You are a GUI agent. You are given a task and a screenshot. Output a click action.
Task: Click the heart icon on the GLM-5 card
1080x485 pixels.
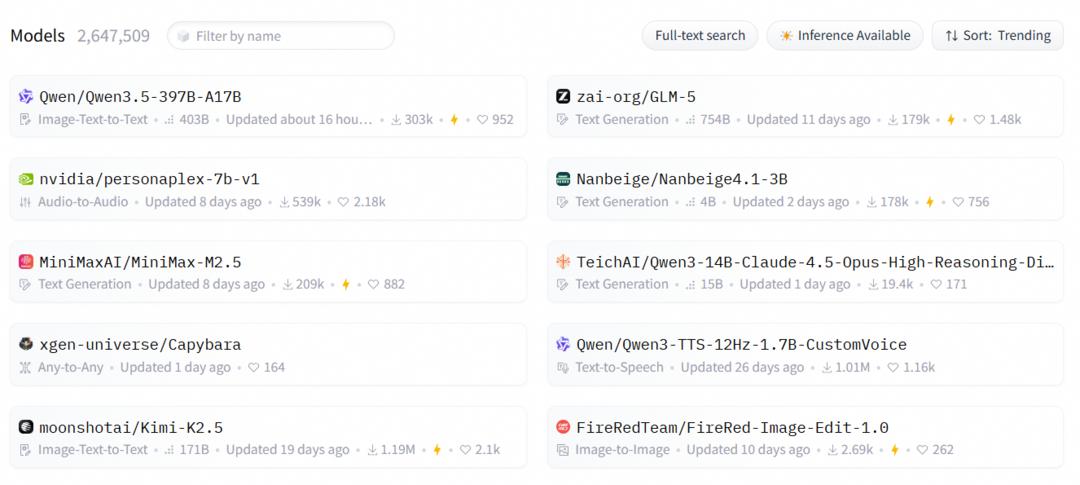coord(979,120)
